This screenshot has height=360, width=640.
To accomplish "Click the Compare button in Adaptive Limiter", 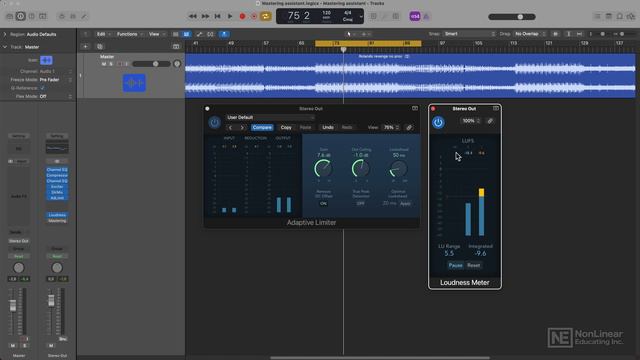I will [x=262, y=127].
